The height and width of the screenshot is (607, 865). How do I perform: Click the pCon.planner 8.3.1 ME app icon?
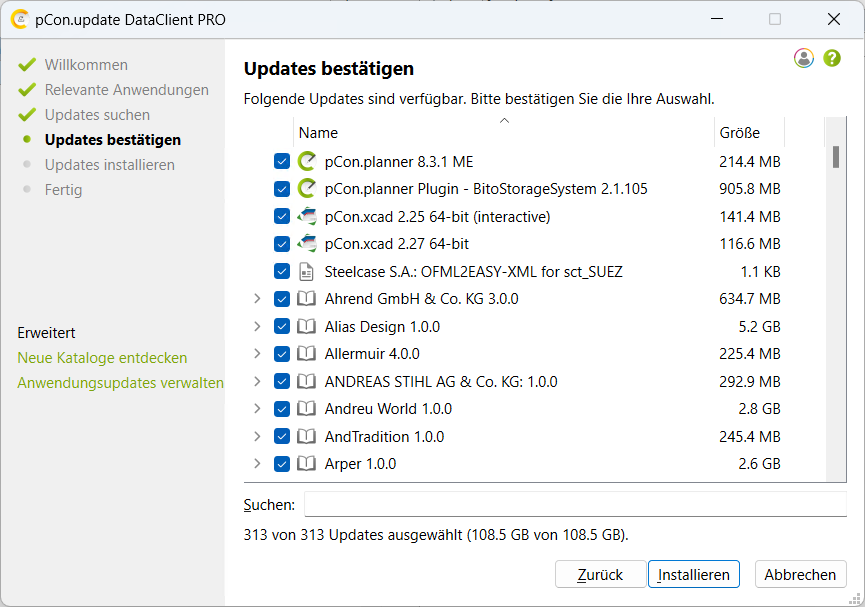307,161
